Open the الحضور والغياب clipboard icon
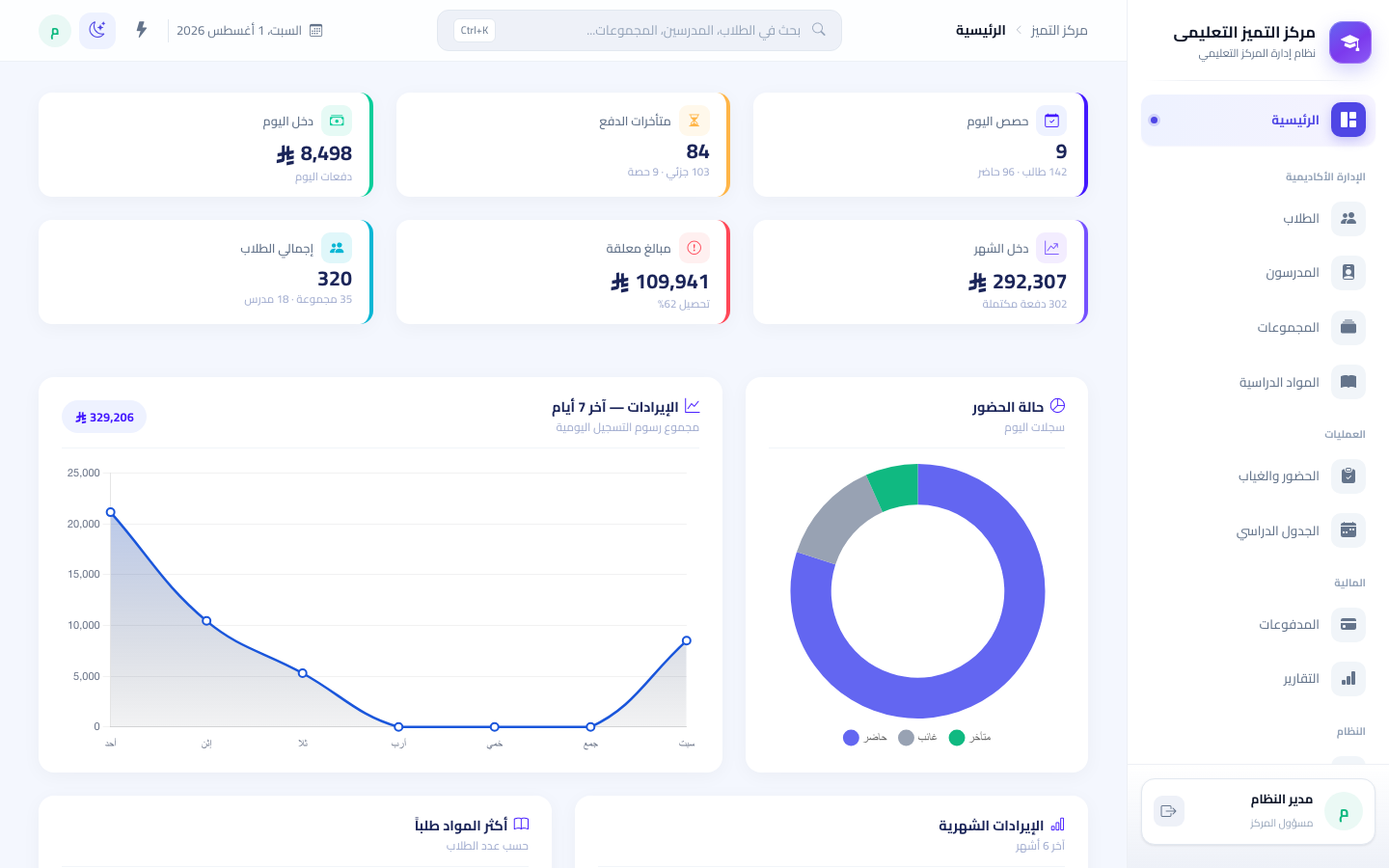The height and width of the screenshot is (868, 1389). (x=1348, y=475)
